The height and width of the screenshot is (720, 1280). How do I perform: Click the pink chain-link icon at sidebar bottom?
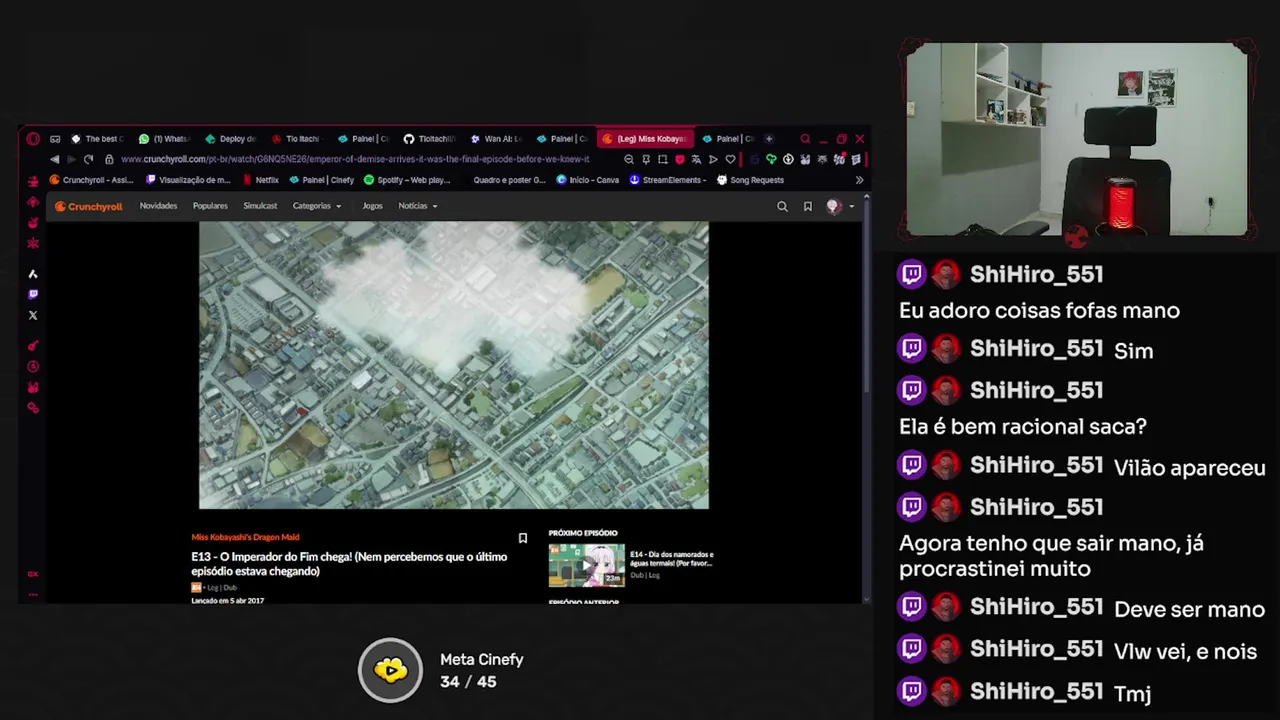coord(33,408)
